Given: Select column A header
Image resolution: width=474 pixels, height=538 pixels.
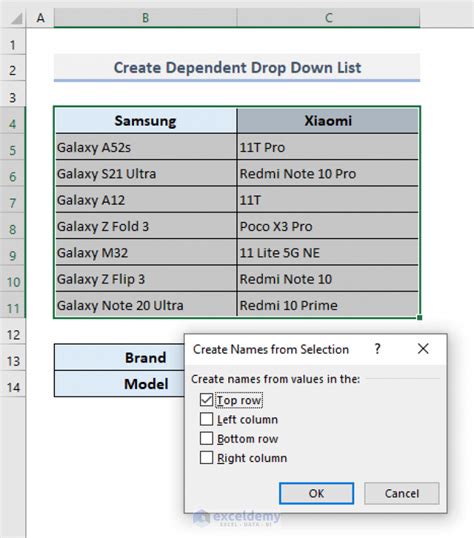Looking at the screenshot, I should pyautogui.click(x=40, y=18).
